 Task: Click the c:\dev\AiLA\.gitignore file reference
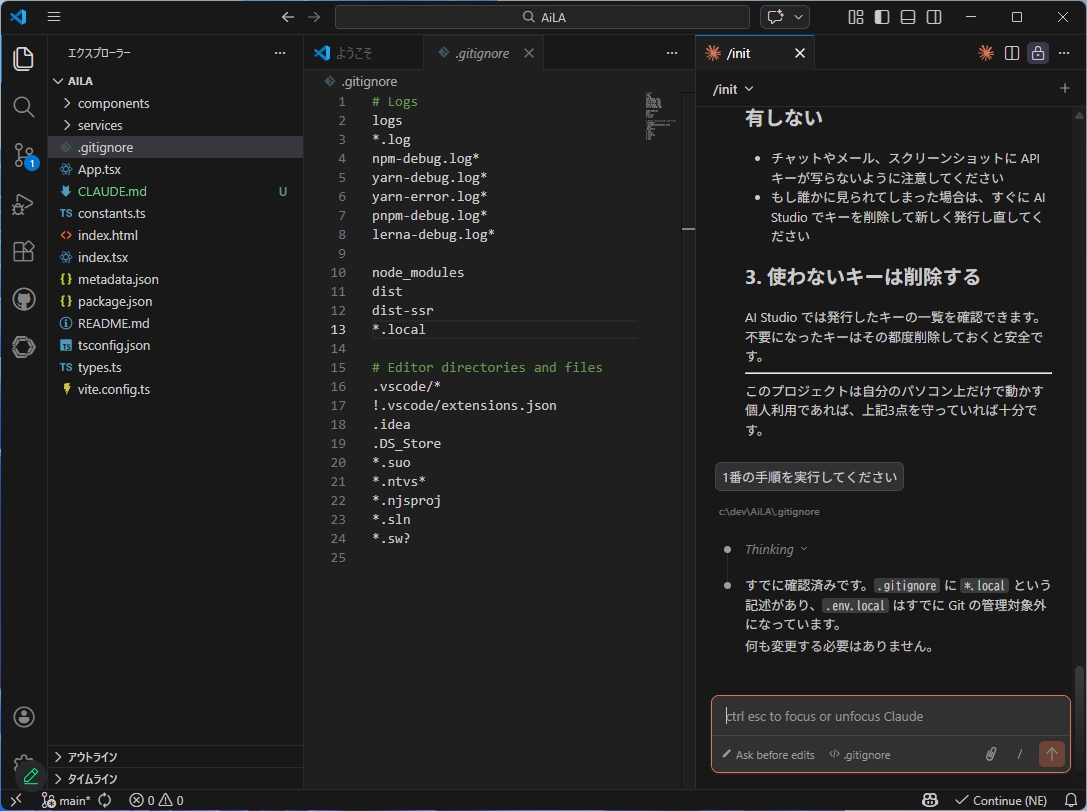pyautogui.click(x=769, y=512)
